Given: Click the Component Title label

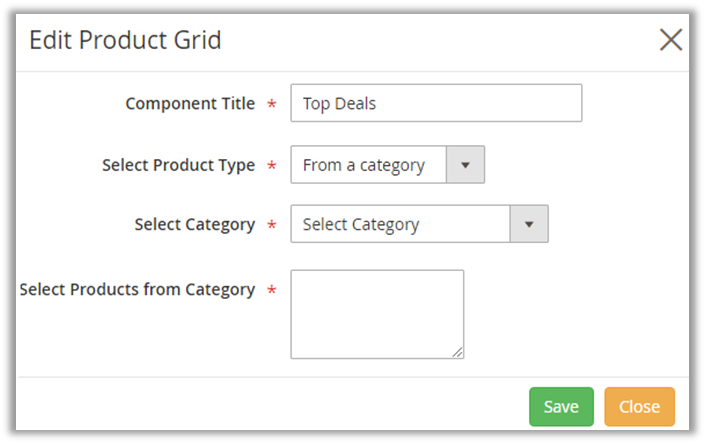Looking at the screenshot, I should 190,104.
